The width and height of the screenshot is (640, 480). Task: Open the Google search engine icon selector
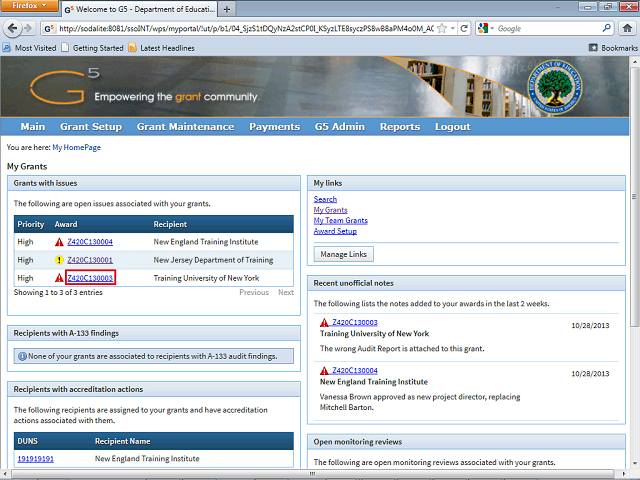(486, 28)
